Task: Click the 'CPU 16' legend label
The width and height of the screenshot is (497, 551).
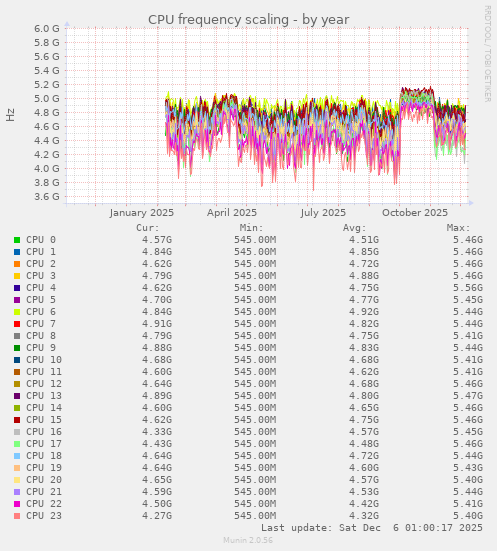Action: pos(44,432)
